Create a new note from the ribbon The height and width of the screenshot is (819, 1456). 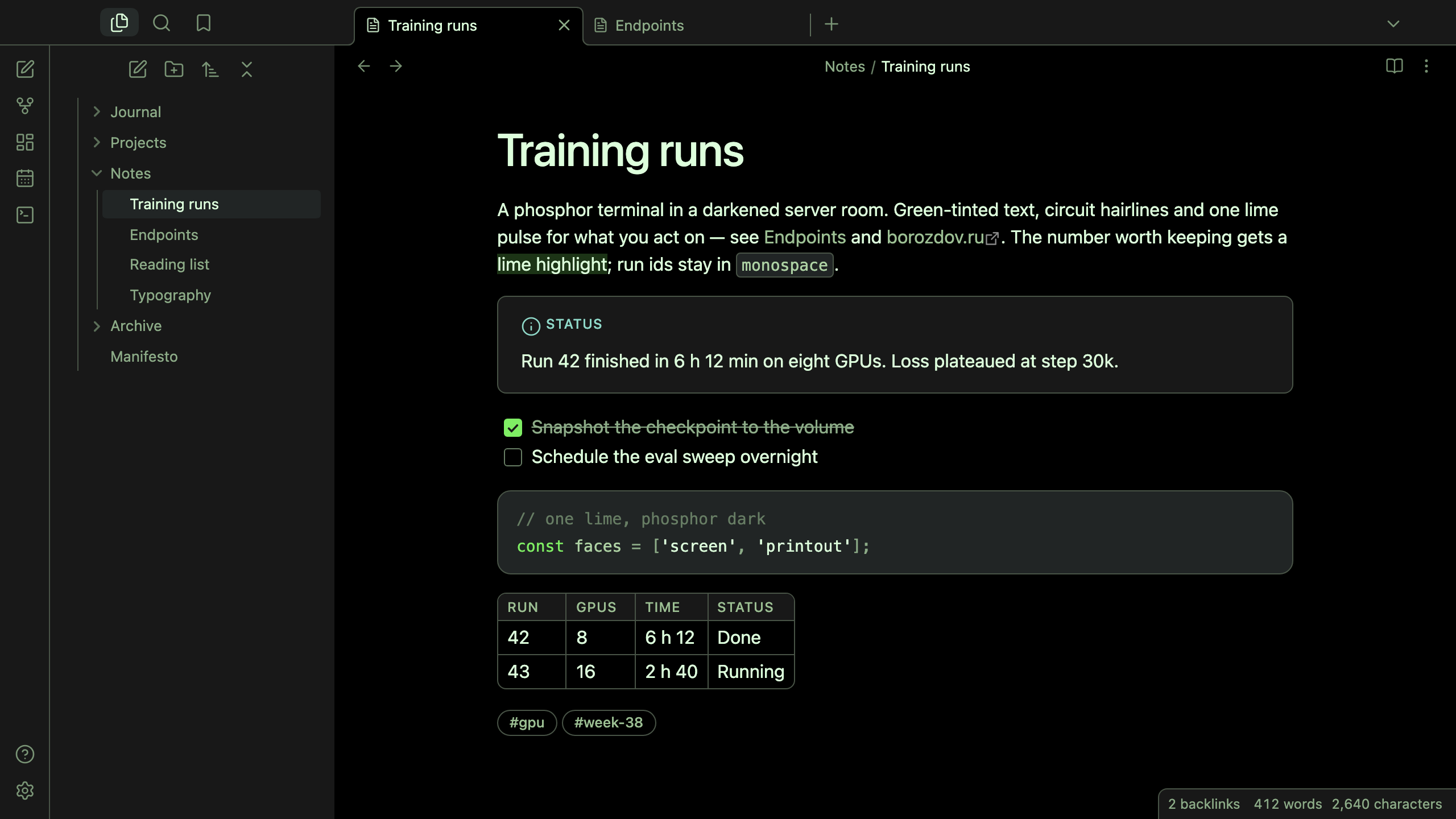tap(25, 69)
